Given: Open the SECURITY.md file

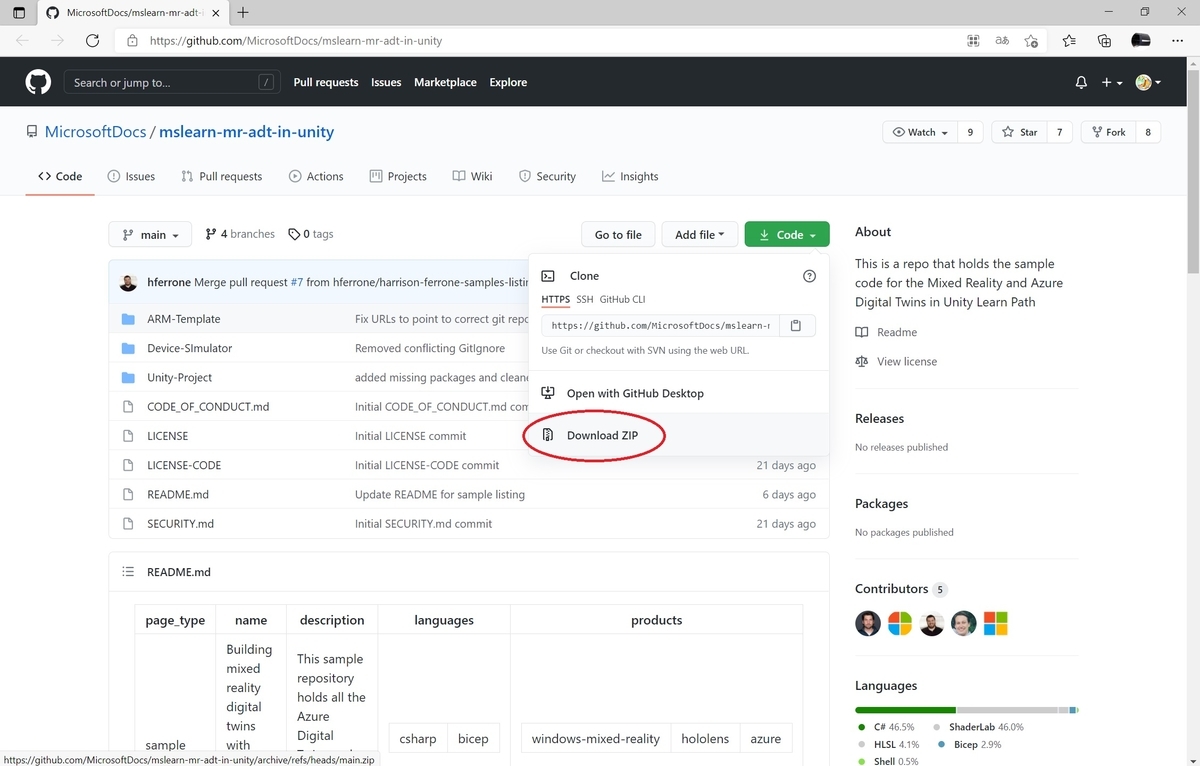Looking at the screenshot, I should coord(180,523).
